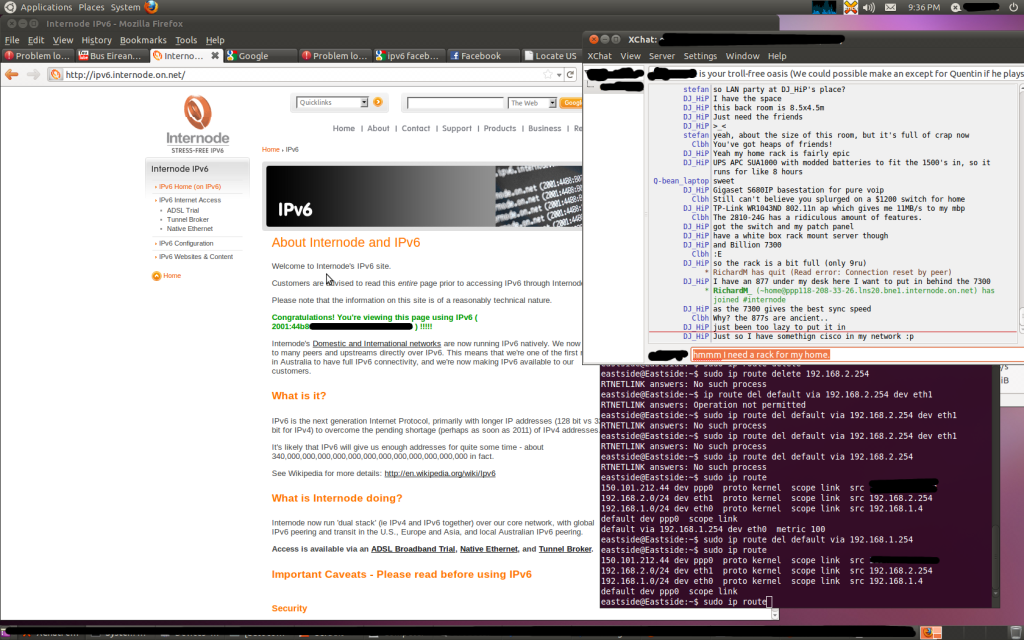1024x640 pixels.
Task: Click the XChat tray icon in panel
Action: click(850, 7)
